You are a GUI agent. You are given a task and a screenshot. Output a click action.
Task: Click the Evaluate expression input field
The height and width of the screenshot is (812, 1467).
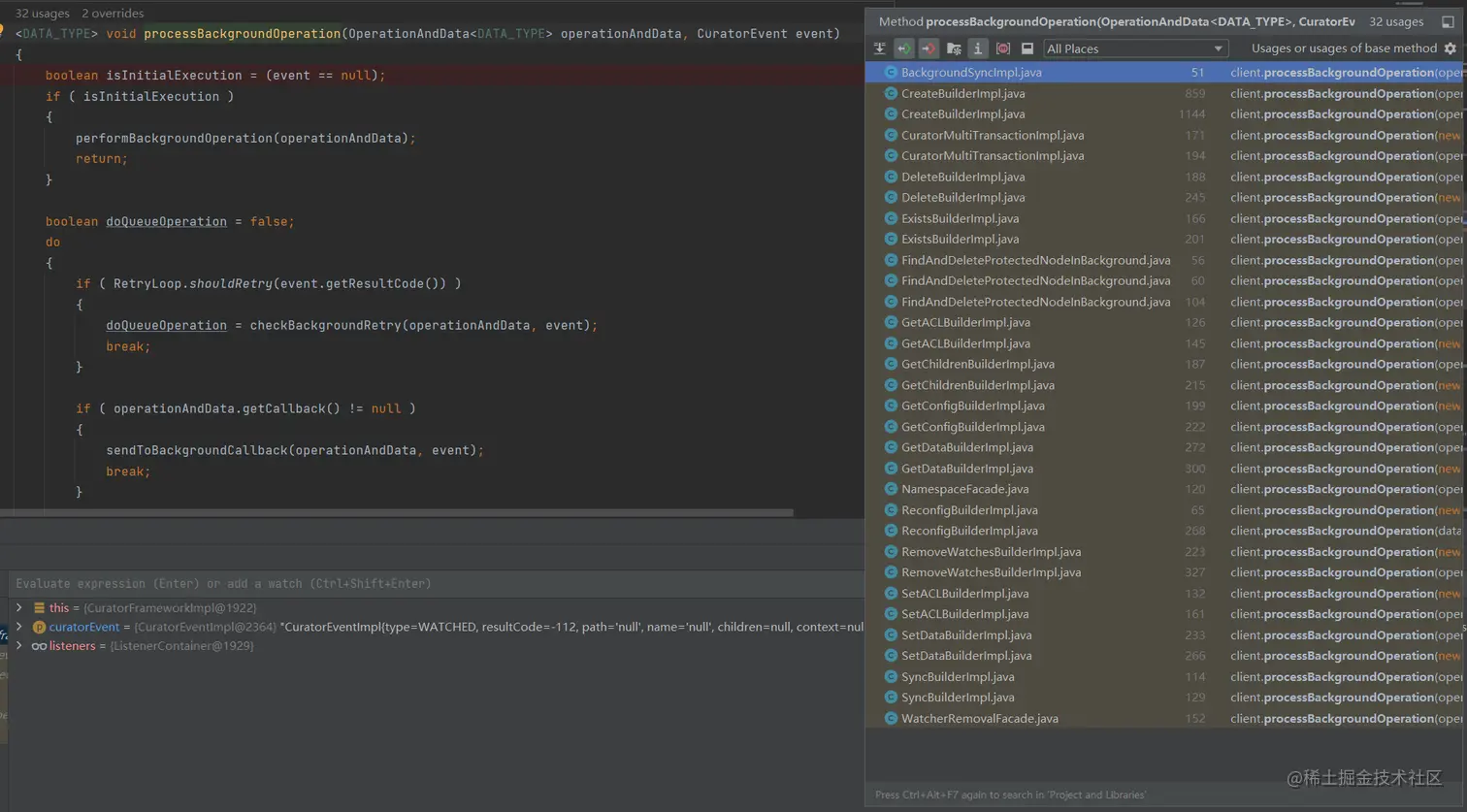[437, 584]
